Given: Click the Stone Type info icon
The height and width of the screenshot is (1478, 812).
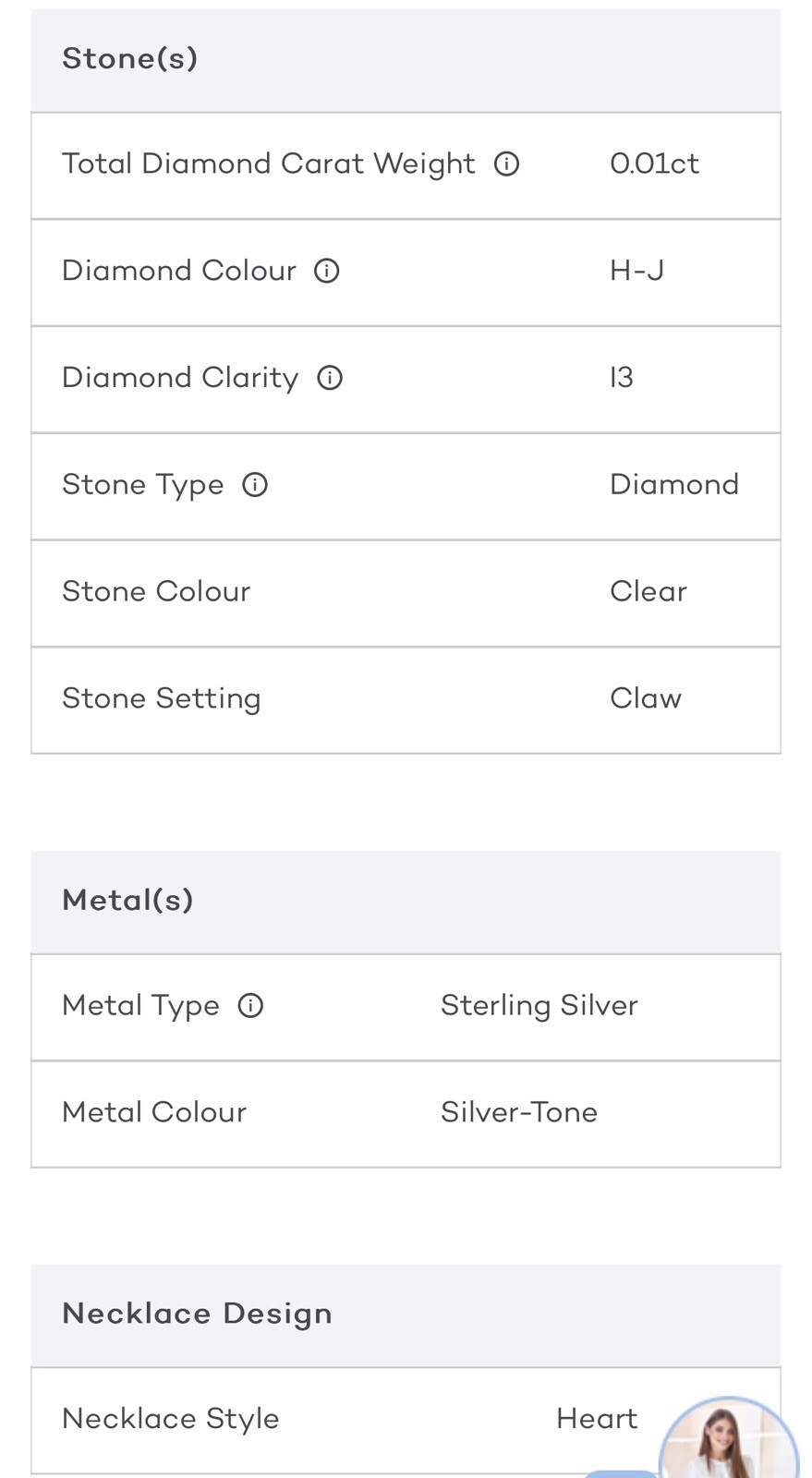Looking at the screenshot, I should click(255, 485).
